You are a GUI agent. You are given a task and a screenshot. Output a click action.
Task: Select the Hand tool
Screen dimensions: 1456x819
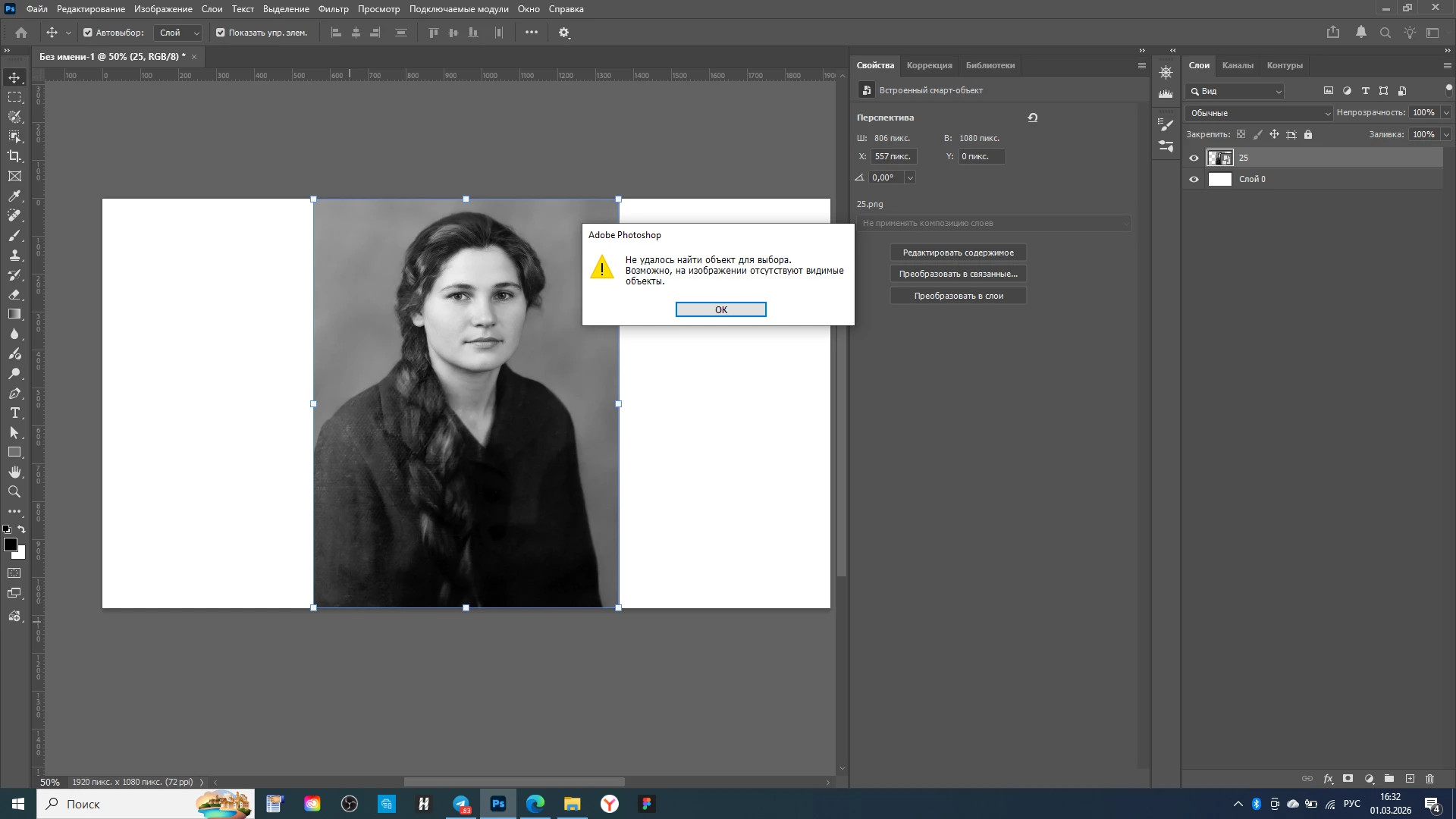[x=14, y=472]
